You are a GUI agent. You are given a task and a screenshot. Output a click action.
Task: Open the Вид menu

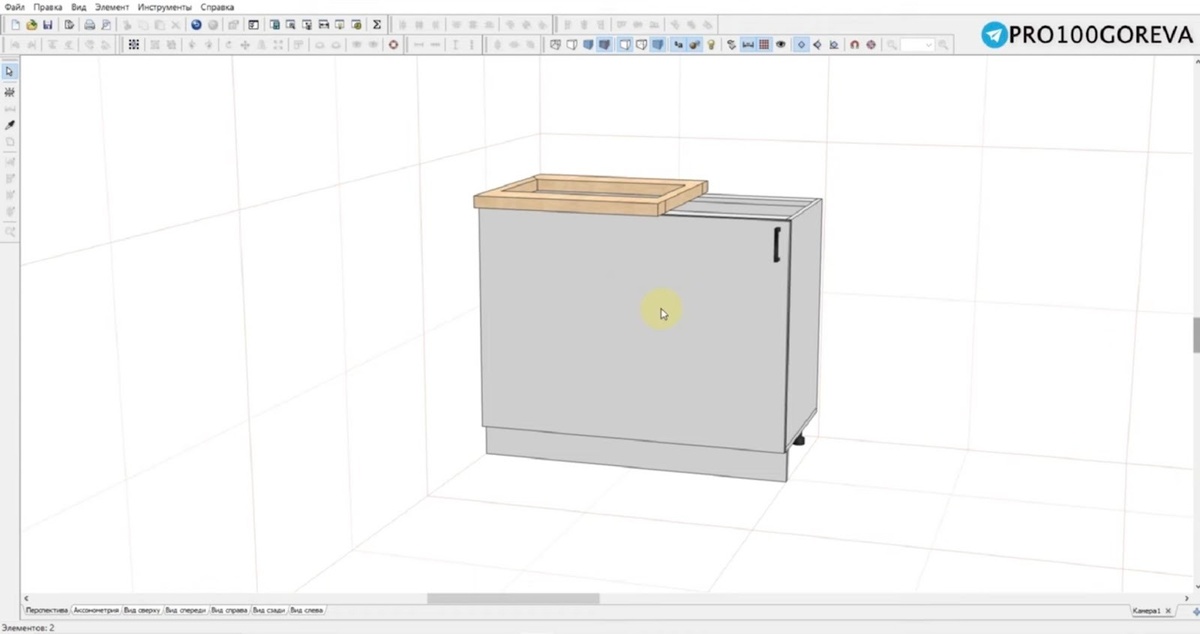[x=79, y=7]
